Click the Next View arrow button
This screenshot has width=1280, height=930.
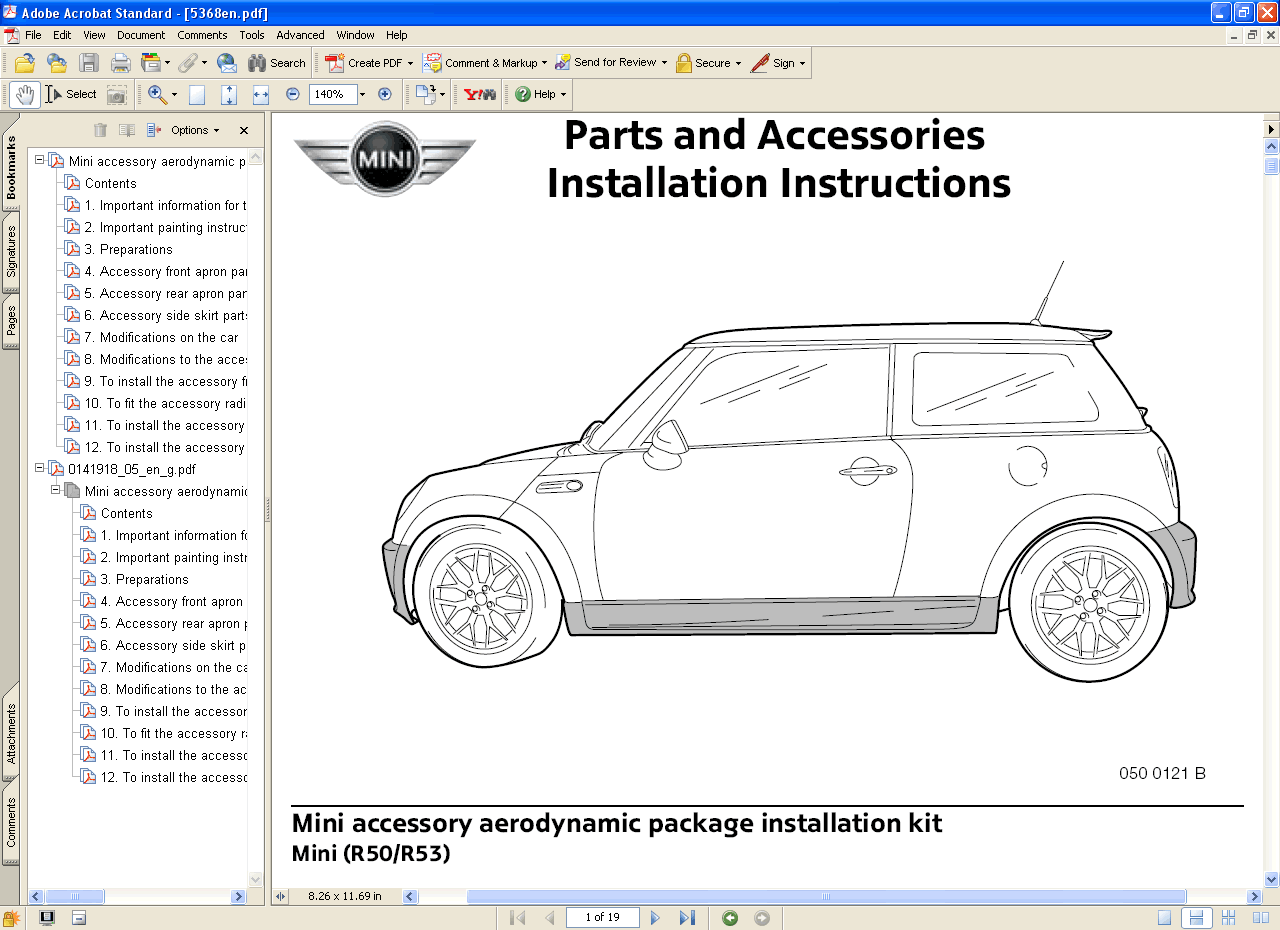[762, 918]
